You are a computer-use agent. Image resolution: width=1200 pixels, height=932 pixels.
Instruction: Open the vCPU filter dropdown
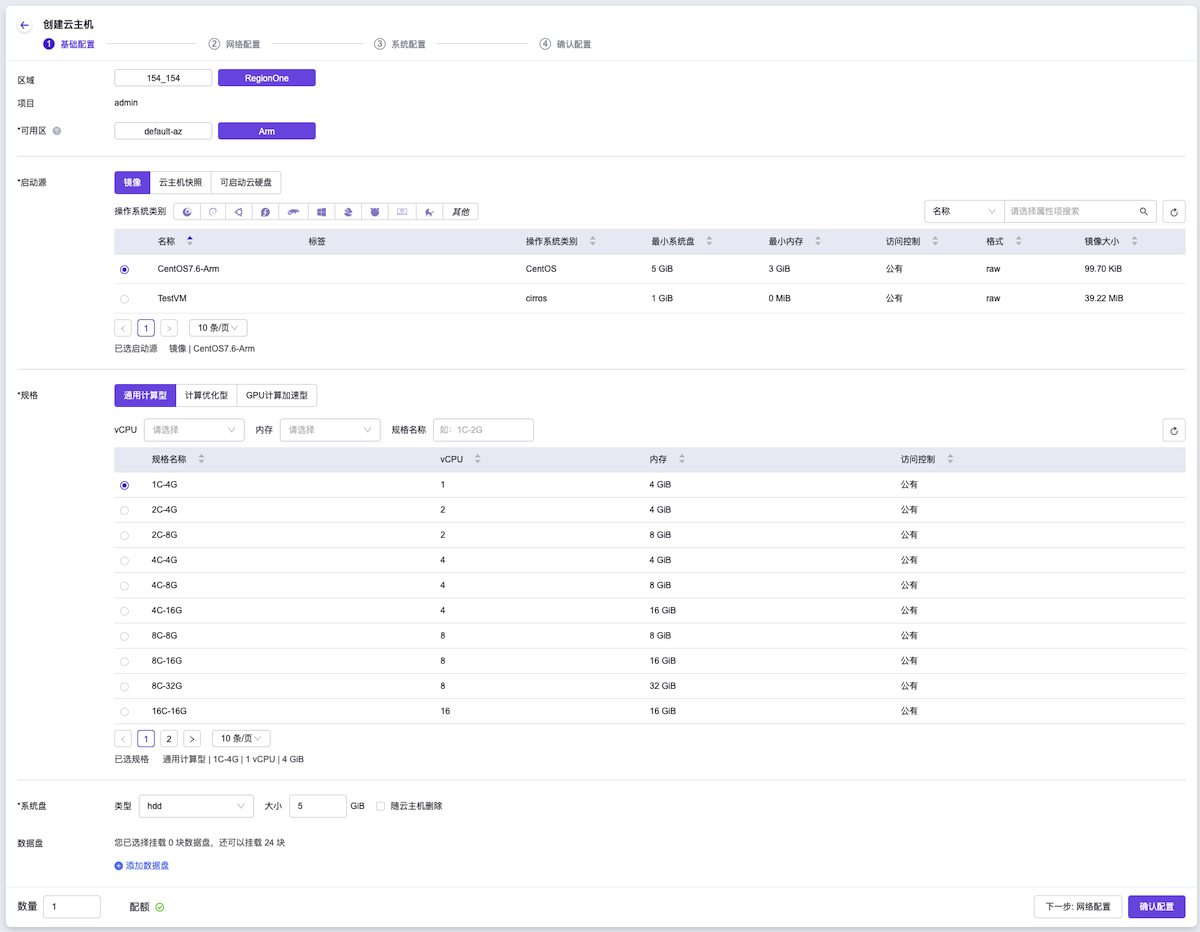click(x=194, y=430)
